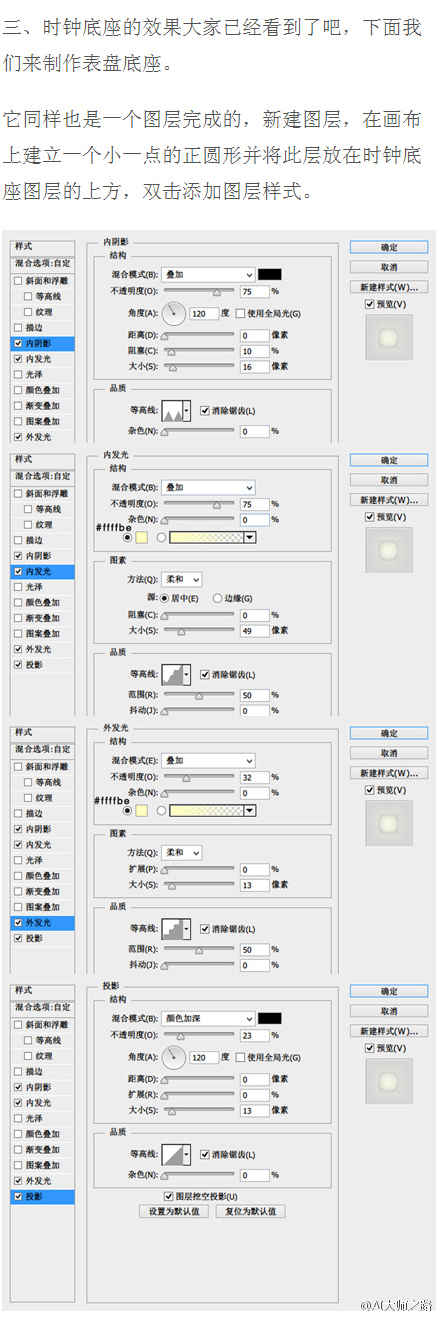Open 方法 dropdown in 外发光 dialog

[182, 853]
